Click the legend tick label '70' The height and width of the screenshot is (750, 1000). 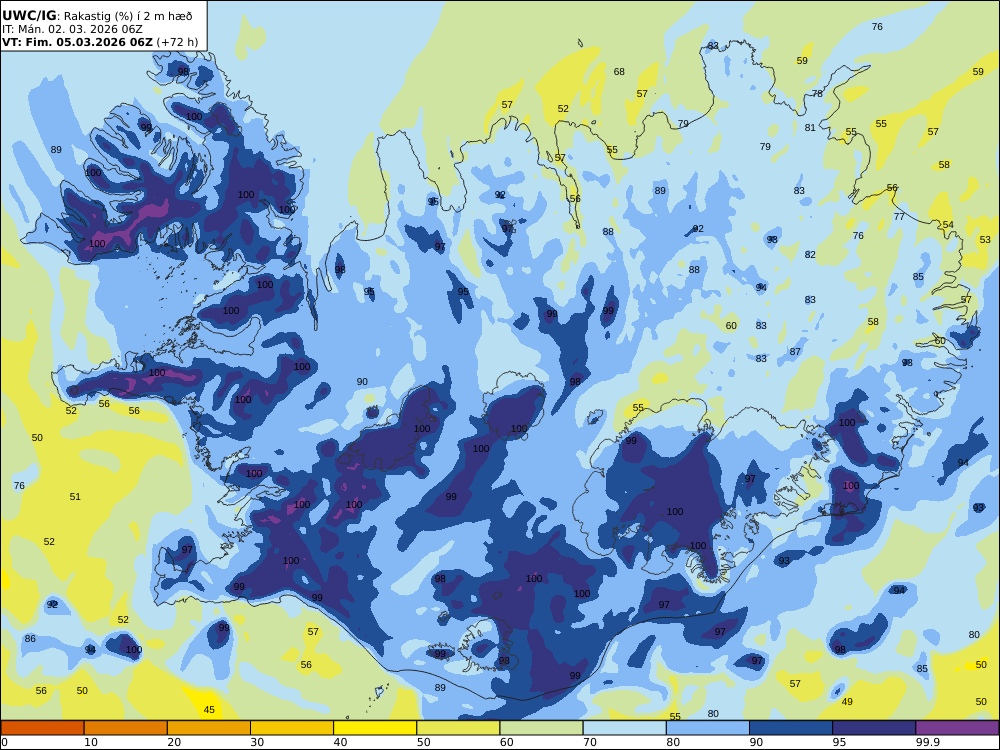point(590,742)
